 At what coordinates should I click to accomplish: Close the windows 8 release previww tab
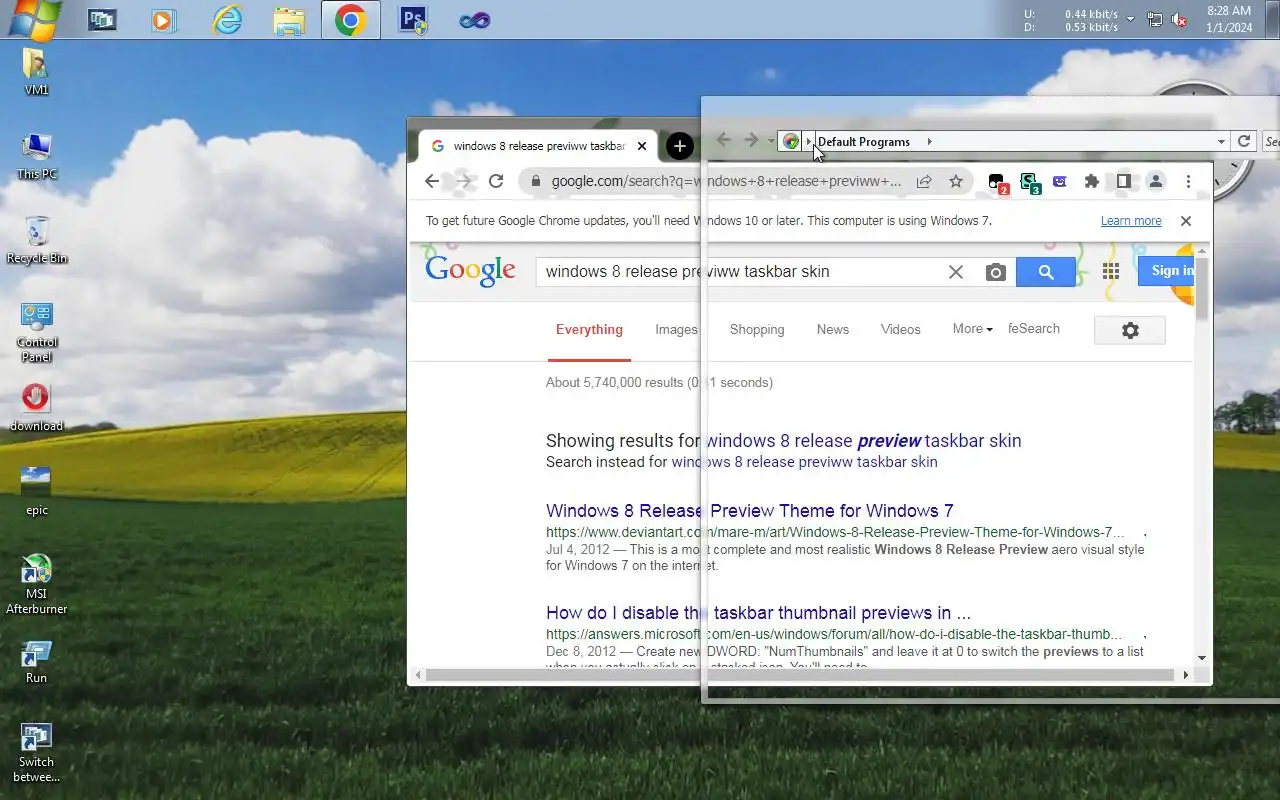click(642, 146)
